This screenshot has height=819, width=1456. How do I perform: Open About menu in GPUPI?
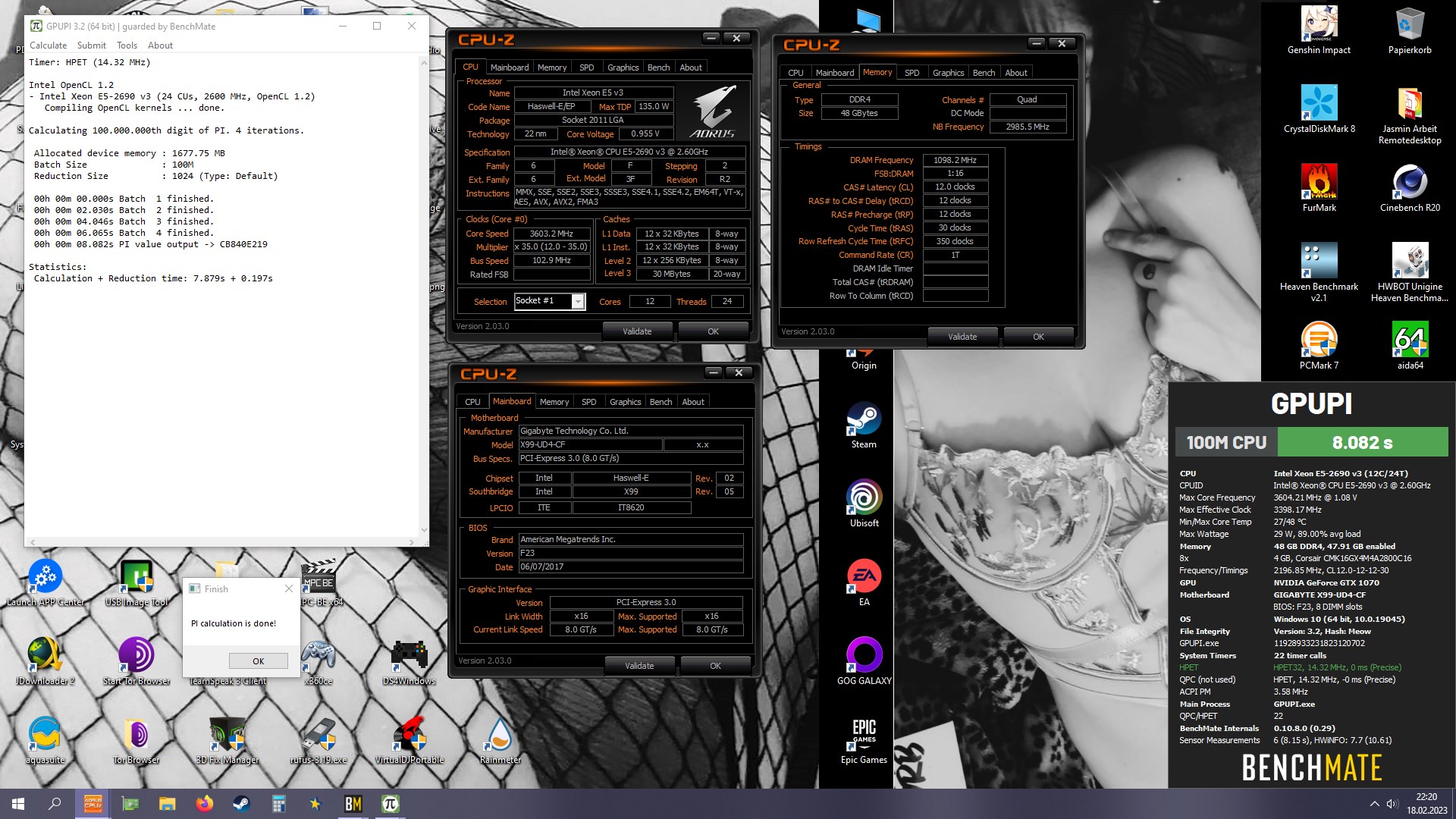pyautogui.click(x=160, y=45)
